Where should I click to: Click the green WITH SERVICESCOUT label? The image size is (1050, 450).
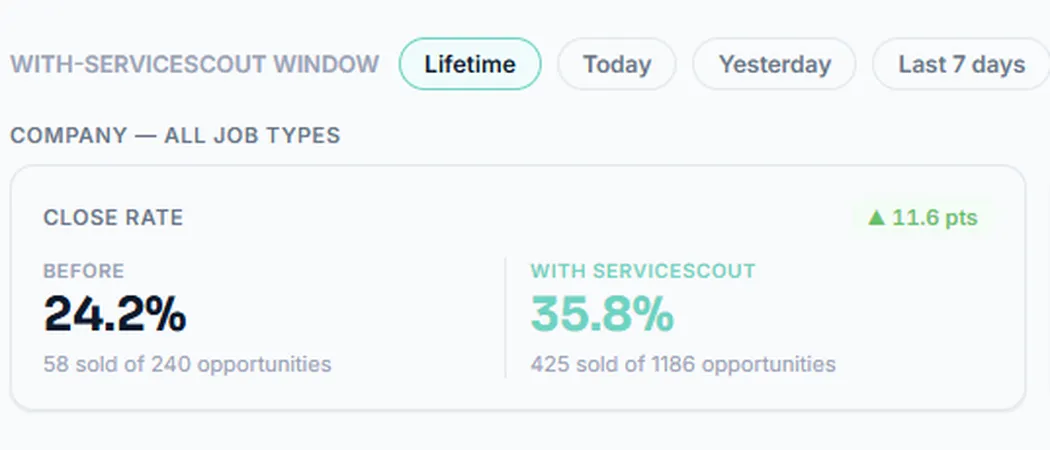coord(643,271)
